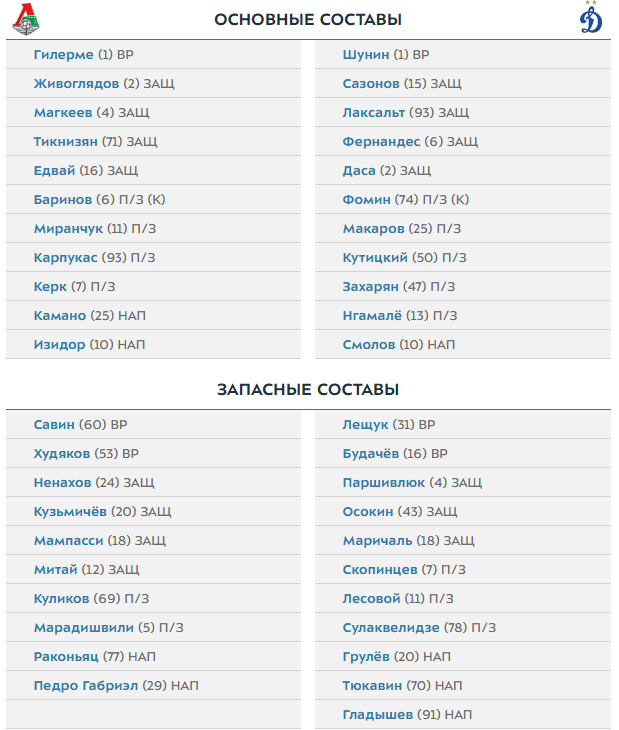This screenshot has height=730, width=619.
Task: Click the Запасные составы heading
Action: 308,389
